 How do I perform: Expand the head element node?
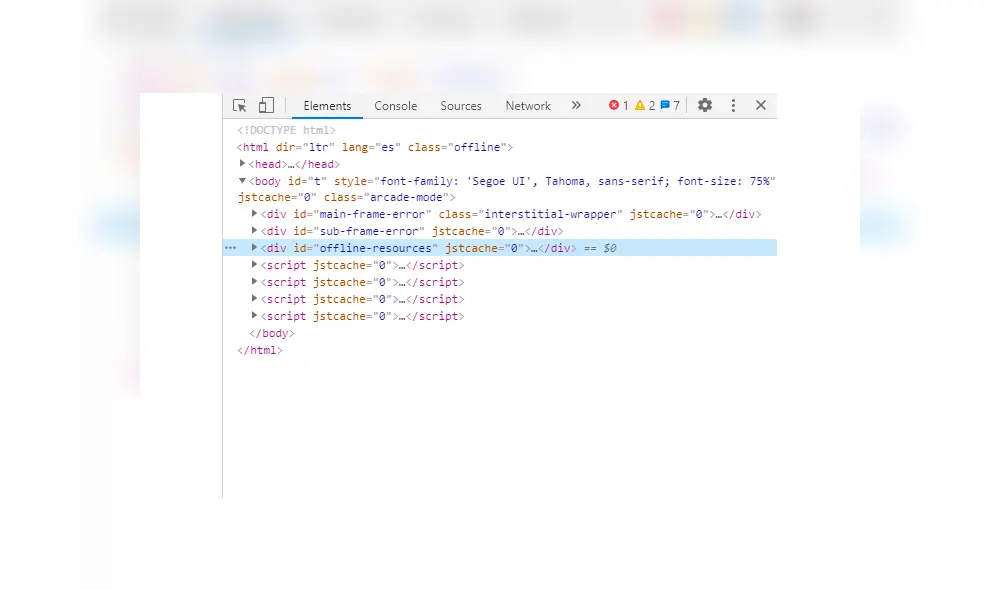(x=243, y=163)
